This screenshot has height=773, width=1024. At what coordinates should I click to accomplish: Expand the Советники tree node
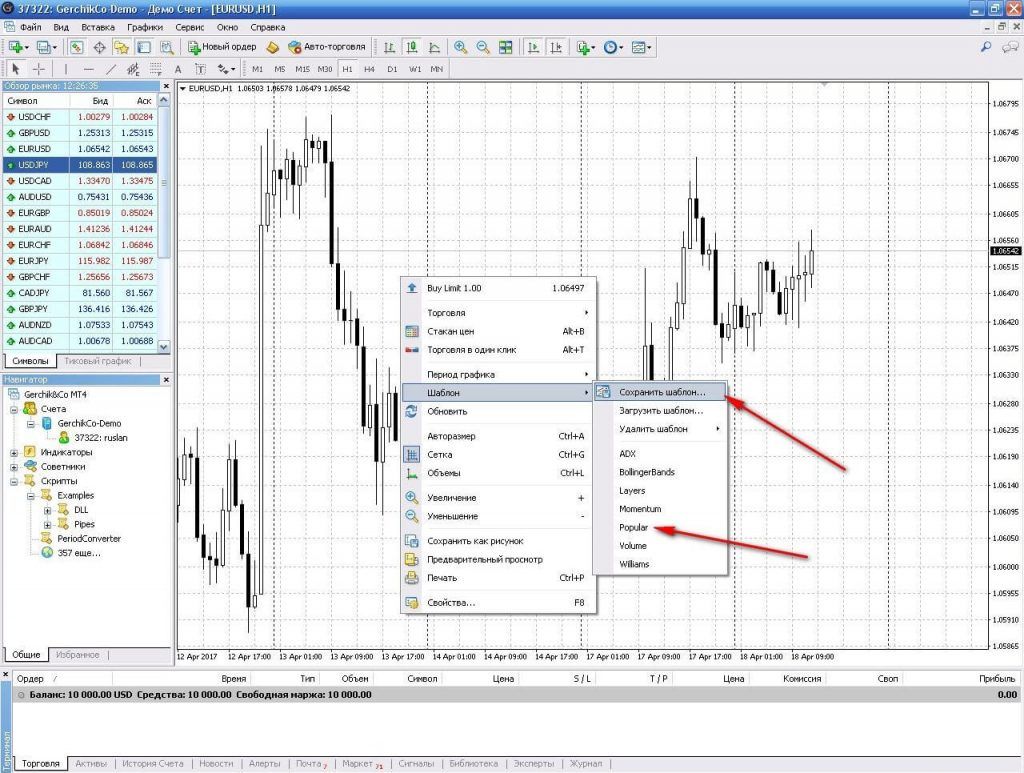click(x=15, y=467)
